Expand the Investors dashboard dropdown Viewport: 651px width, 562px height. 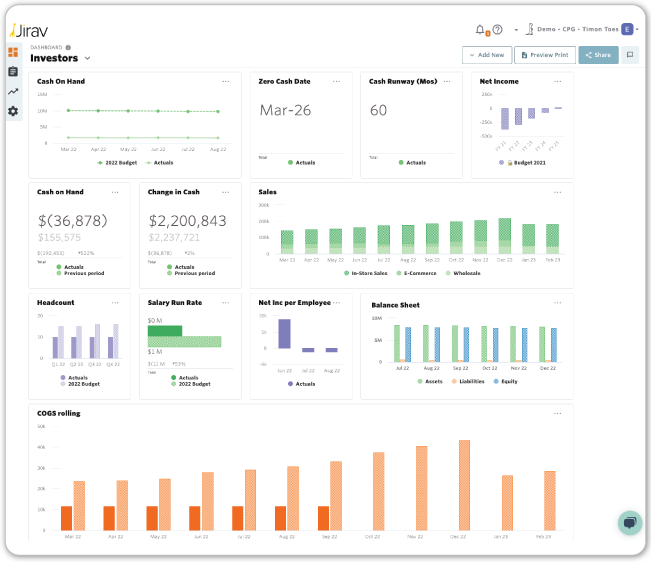[x=88, y=59]
